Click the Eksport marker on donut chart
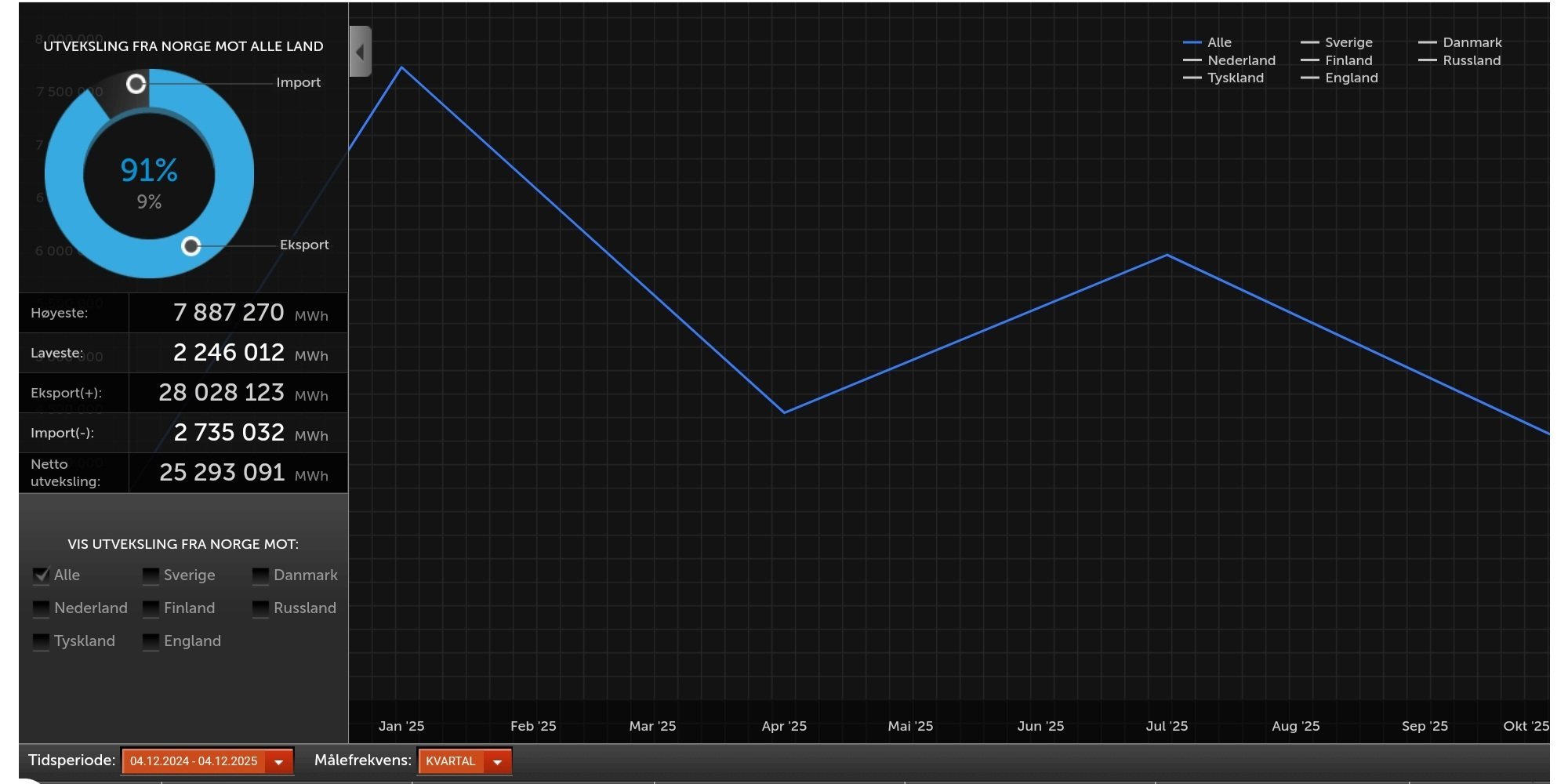Screen dimensions: 1568x784 point(191,246)
